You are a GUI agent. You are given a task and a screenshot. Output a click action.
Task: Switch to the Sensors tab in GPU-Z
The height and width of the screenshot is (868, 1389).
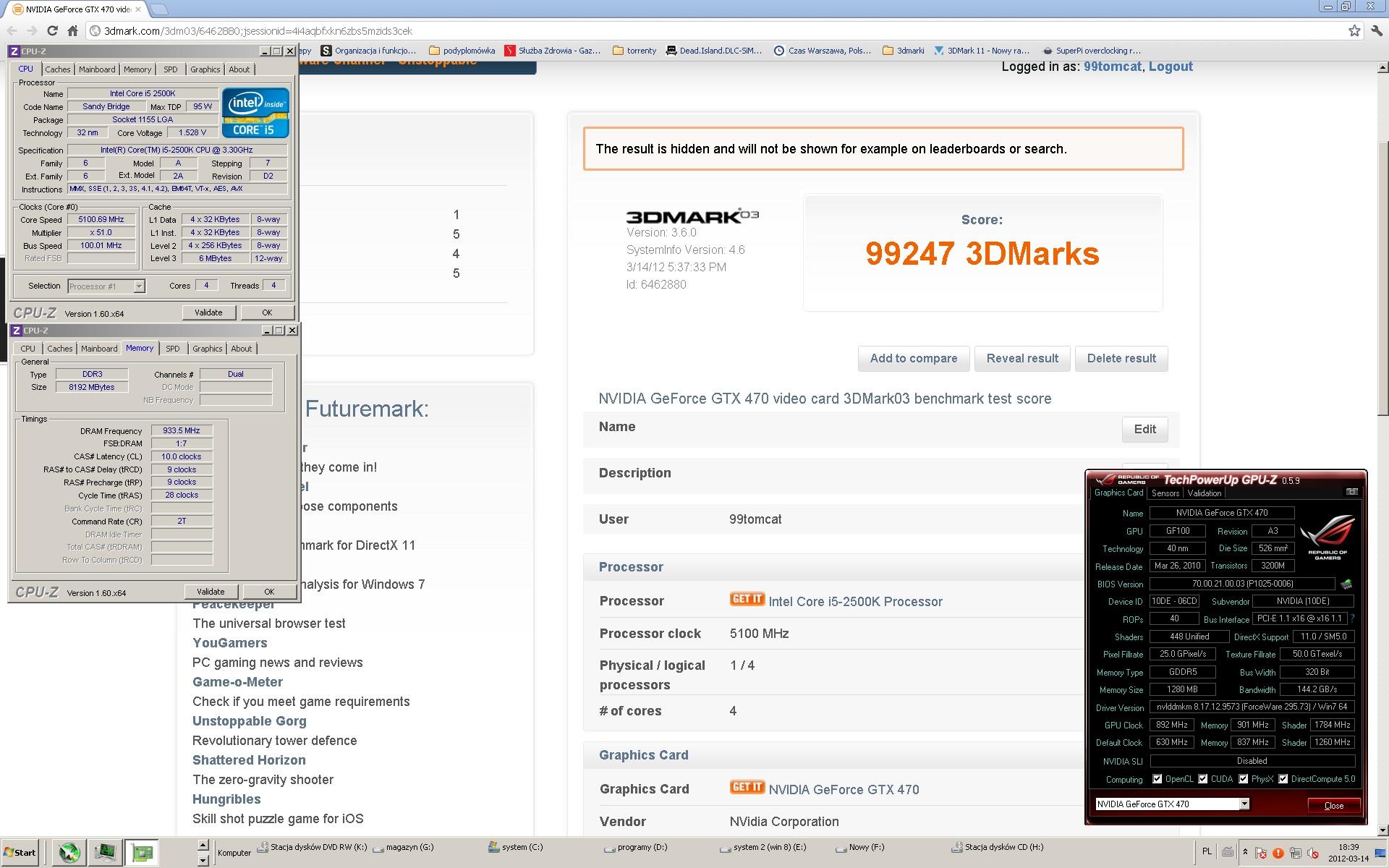point(1165,493)
